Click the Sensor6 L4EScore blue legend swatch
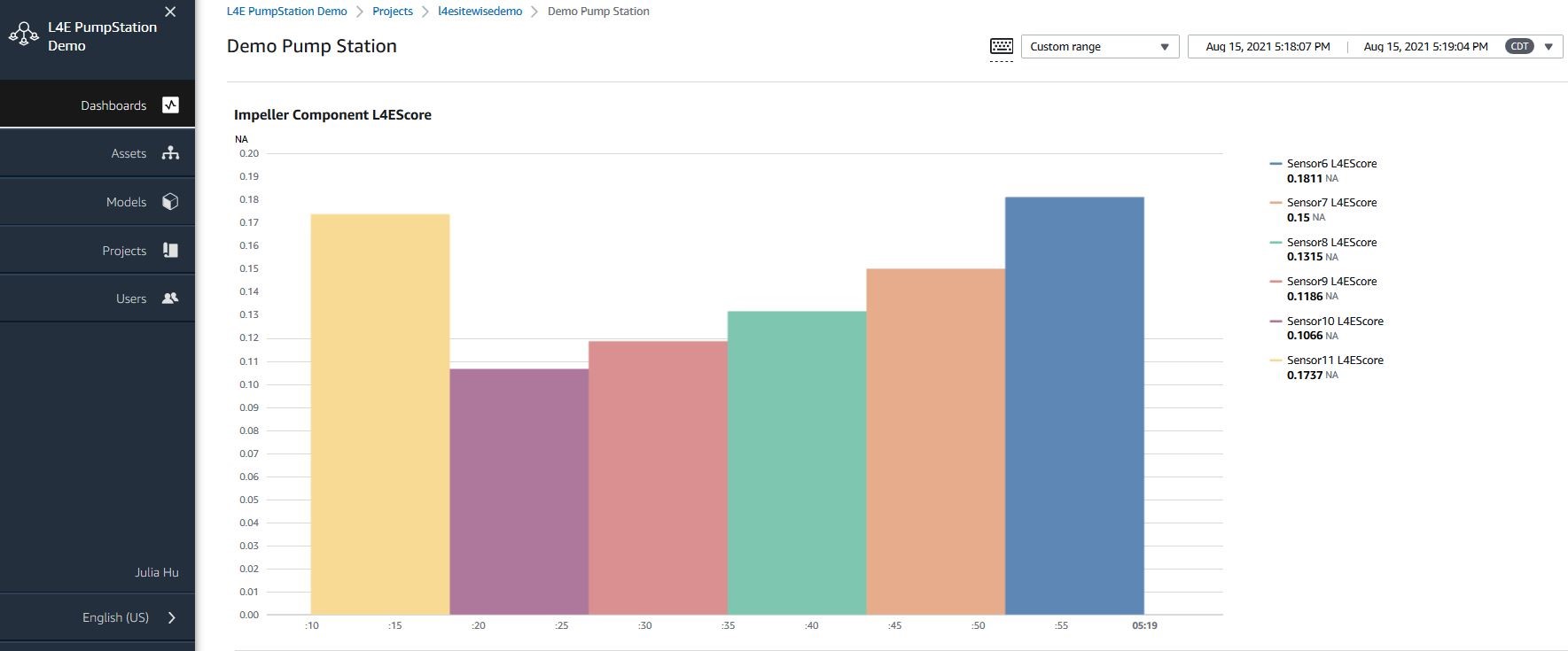Viewport: 1568px width, 651px height. click(x=1275, y=164)
